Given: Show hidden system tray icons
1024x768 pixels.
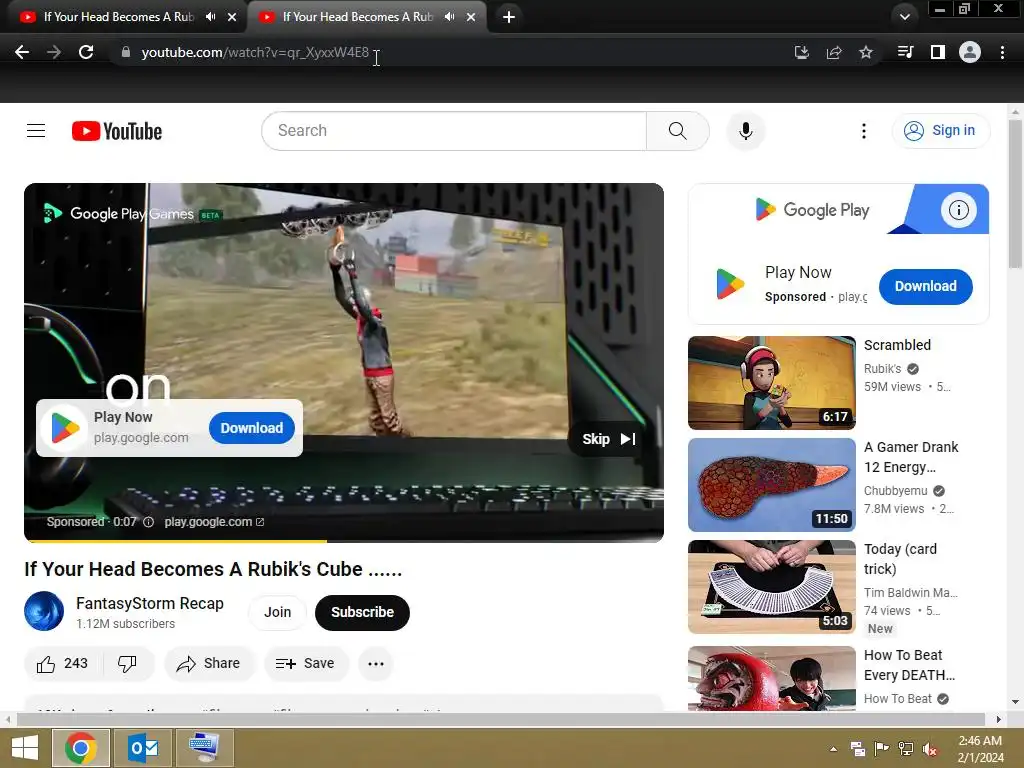Looking at the screenshot, I should pos(833,749).
